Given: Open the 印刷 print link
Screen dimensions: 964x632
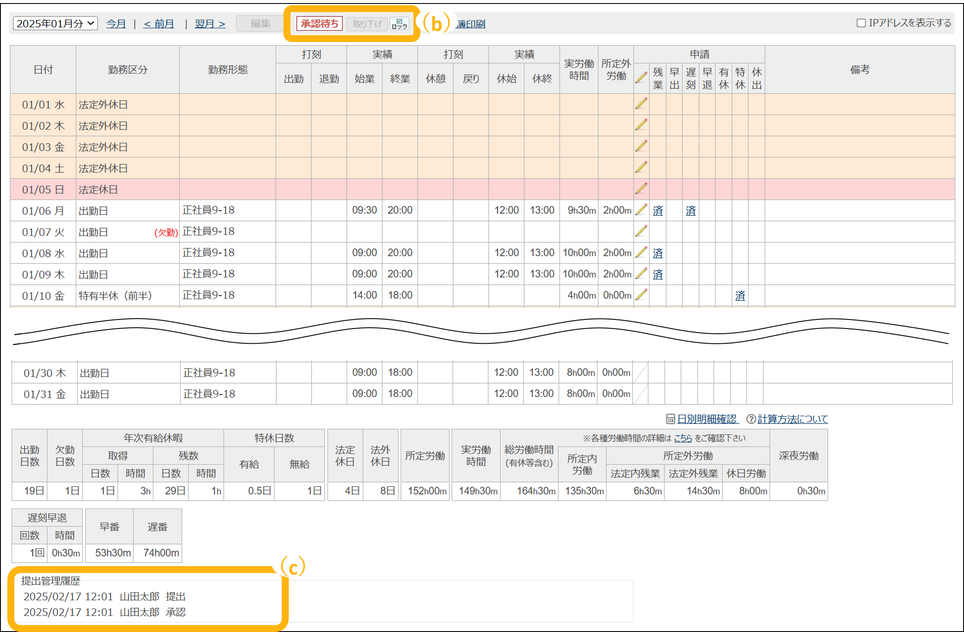Looking at the screenshot, I should click(x=471, y=24).
